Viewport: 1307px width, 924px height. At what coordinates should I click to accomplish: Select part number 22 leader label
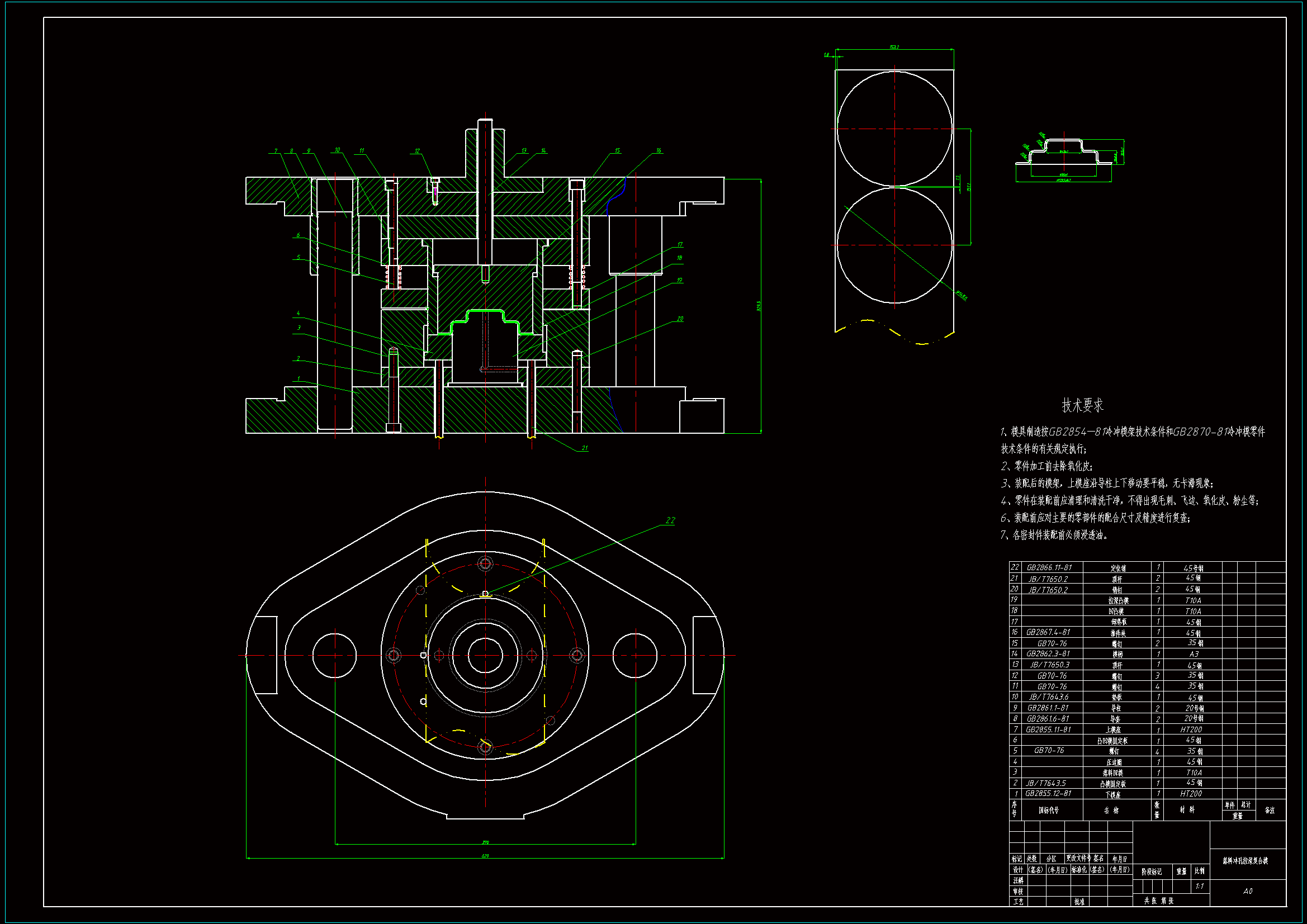pyautogui.click(x=670, y=520)
